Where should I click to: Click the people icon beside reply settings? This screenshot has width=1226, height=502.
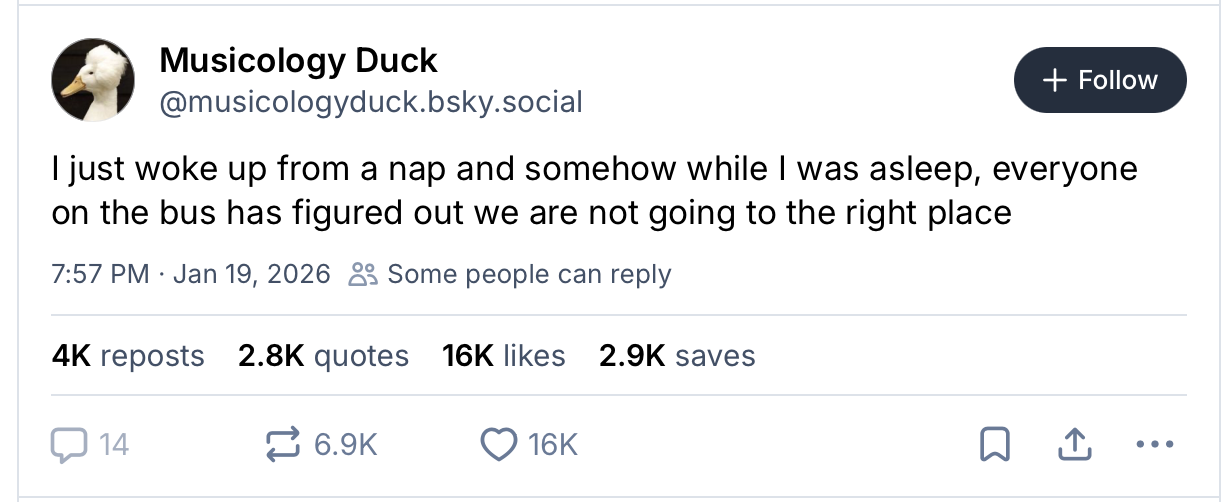361,274
